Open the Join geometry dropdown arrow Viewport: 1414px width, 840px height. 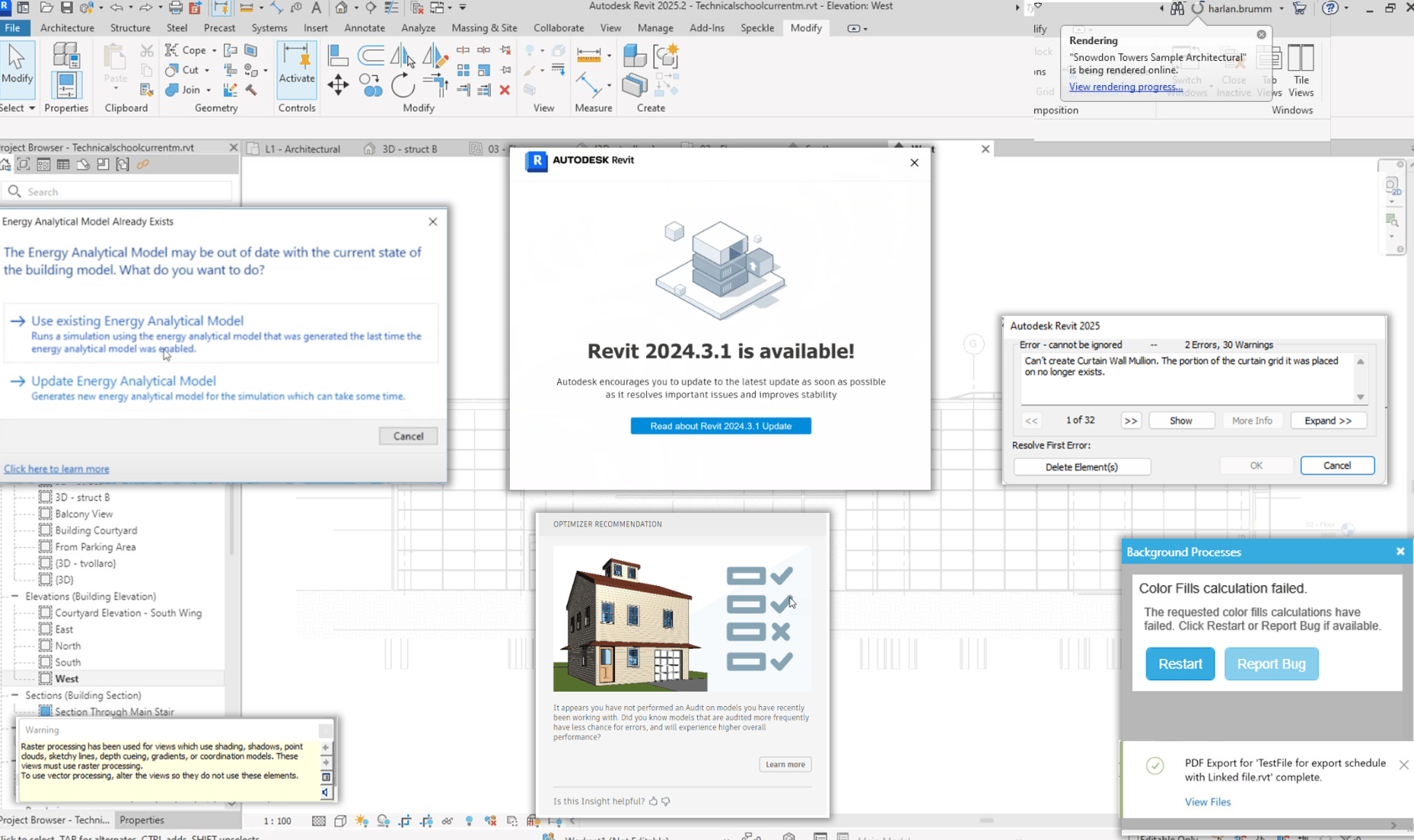[208, 90]
